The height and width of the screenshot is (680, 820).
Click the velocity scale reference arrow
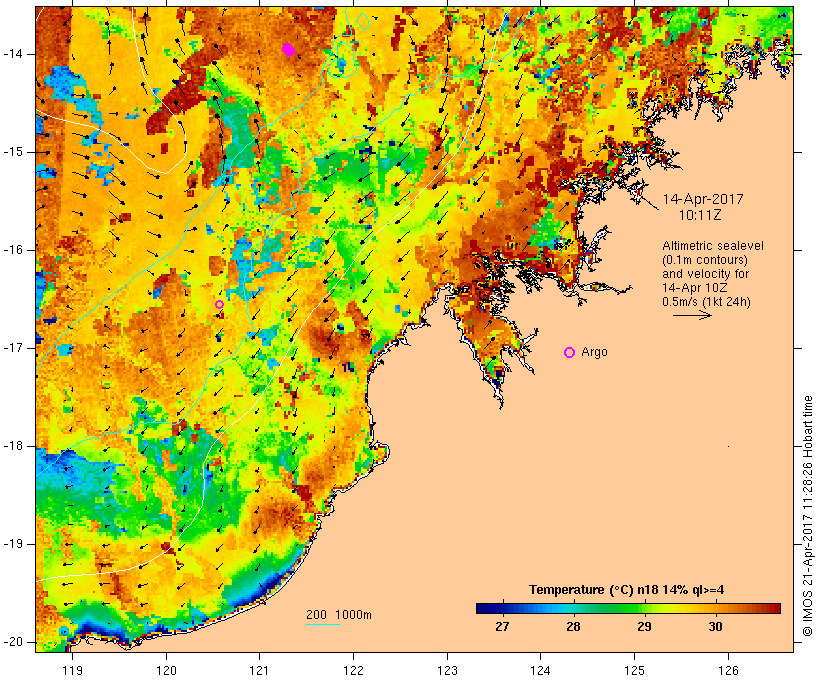point(692,315)
